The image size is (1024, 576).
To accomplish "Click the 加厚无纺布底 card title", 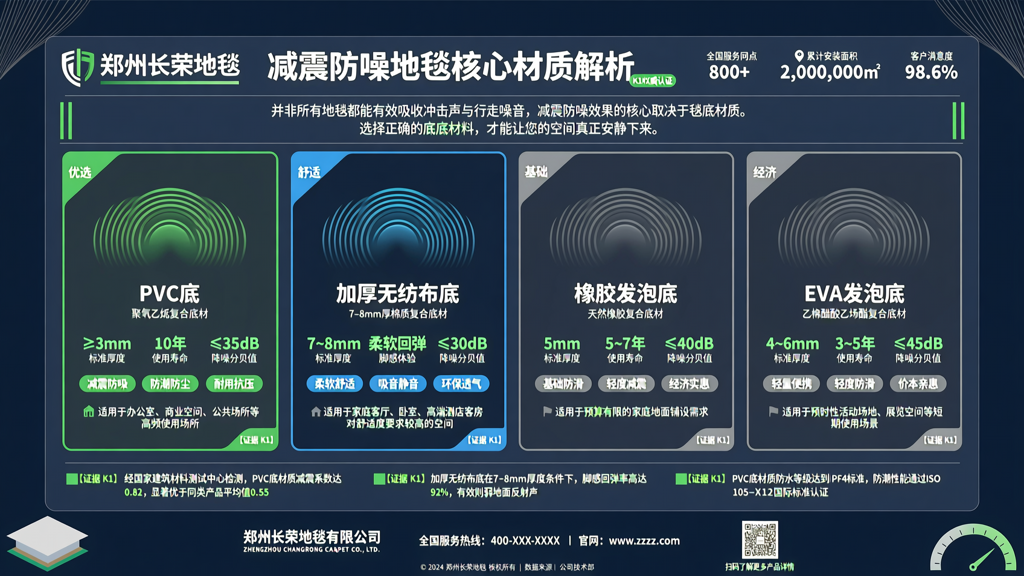I will (x=398, y=293).
